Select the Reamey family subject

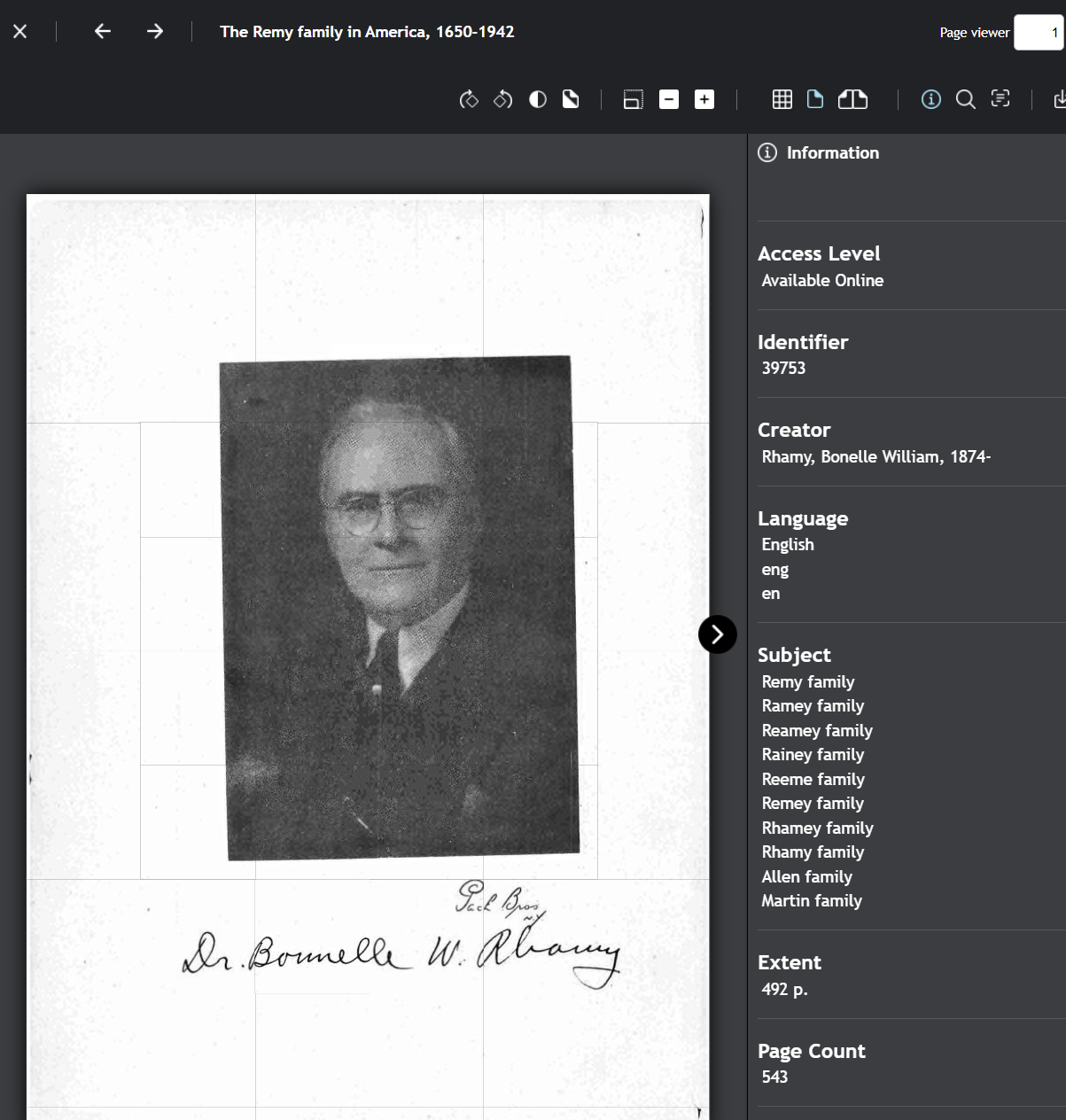point(817,730)
